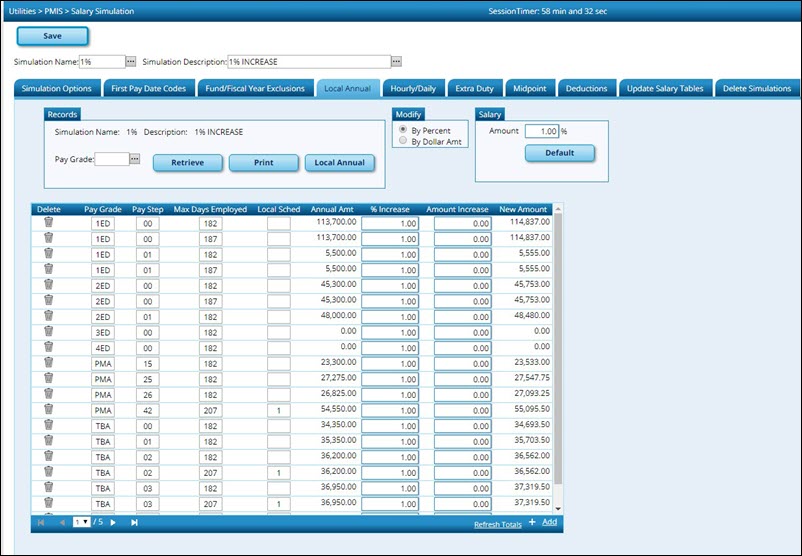The image size is (802, 556).
Task: Go to next page of records
Action: tap(113, 522)
